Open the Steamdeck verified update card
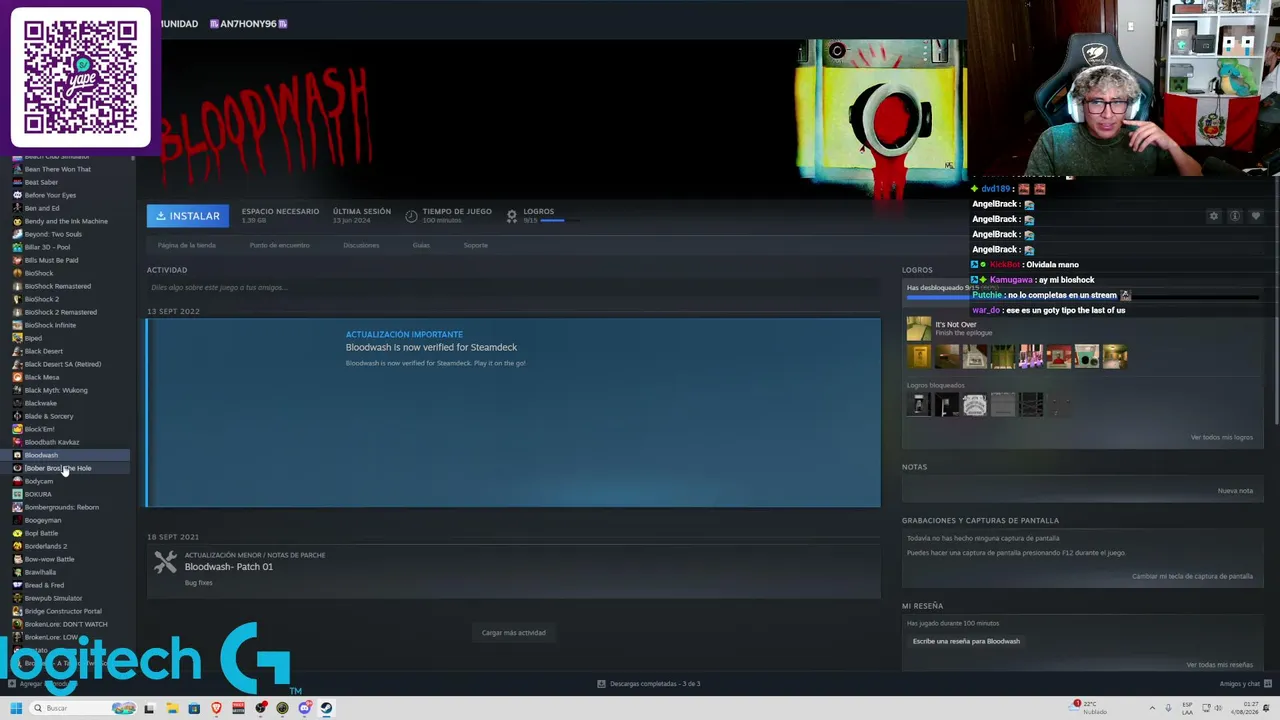The width and height of the screenshot is (1280, 720). (513, 412)
